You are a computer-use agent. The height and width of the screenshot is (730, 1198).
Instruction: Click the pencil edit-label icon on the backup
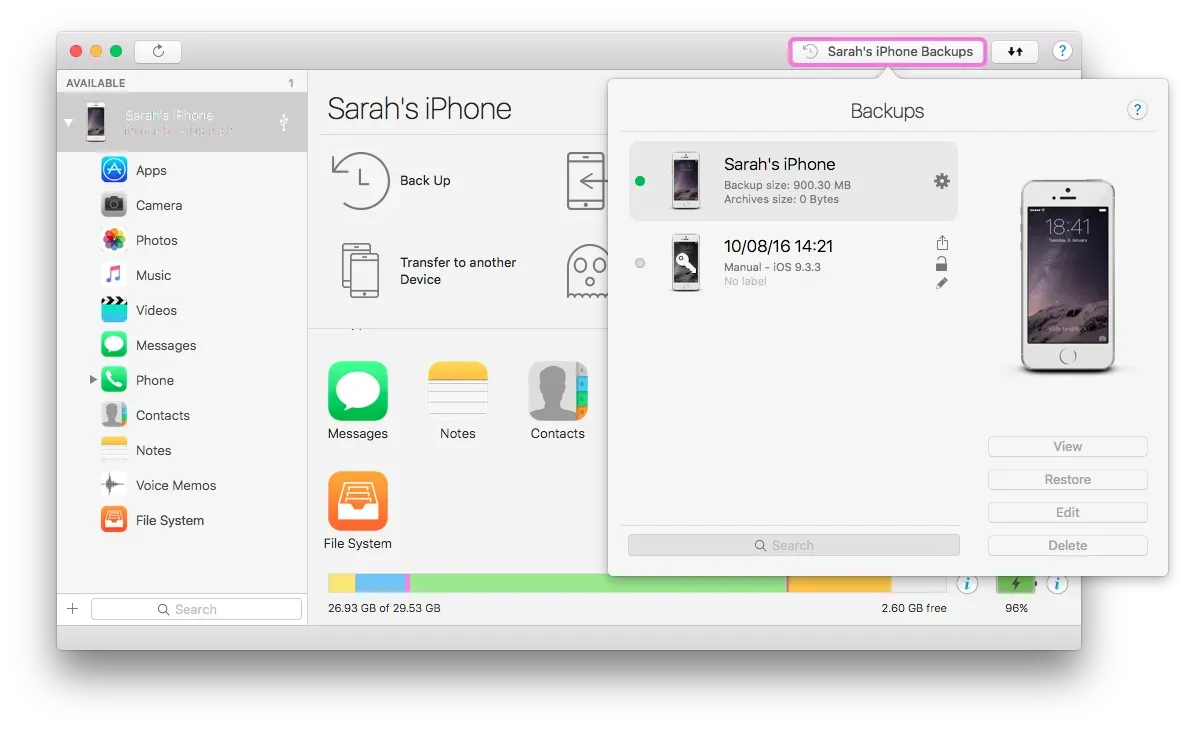tap(941, 284)
